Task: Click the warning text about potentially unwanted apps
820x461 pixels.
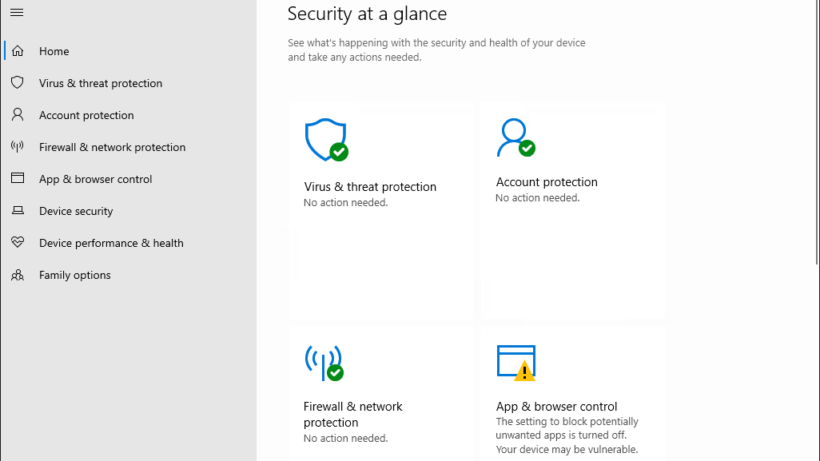Action: pyautogui.click(x=567, y=435)
